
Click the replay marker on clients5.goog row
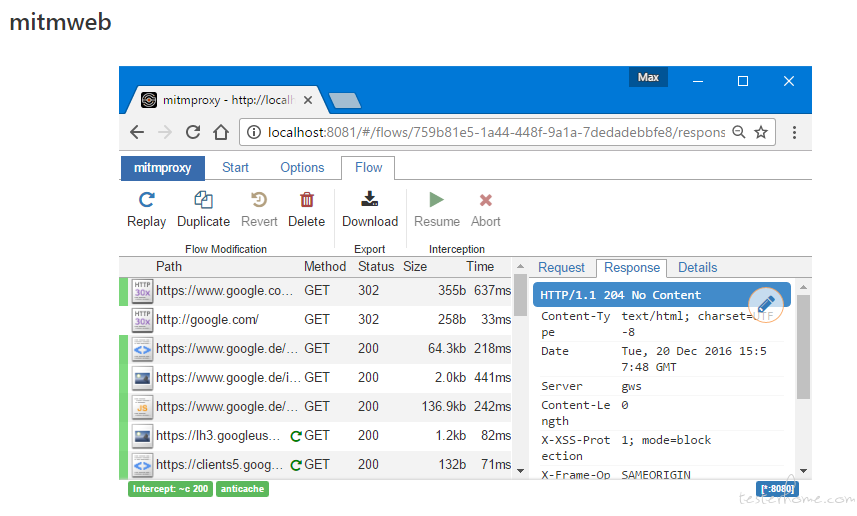[296, 465]
